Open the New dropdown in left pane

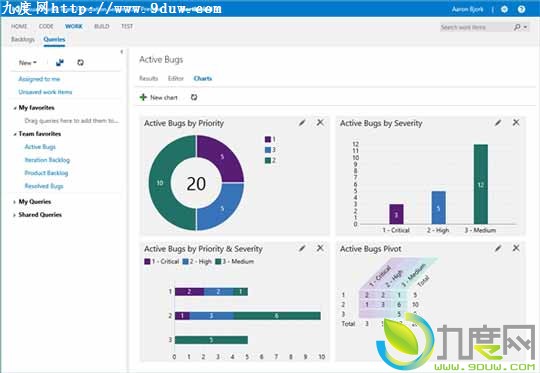pos(28,63)
